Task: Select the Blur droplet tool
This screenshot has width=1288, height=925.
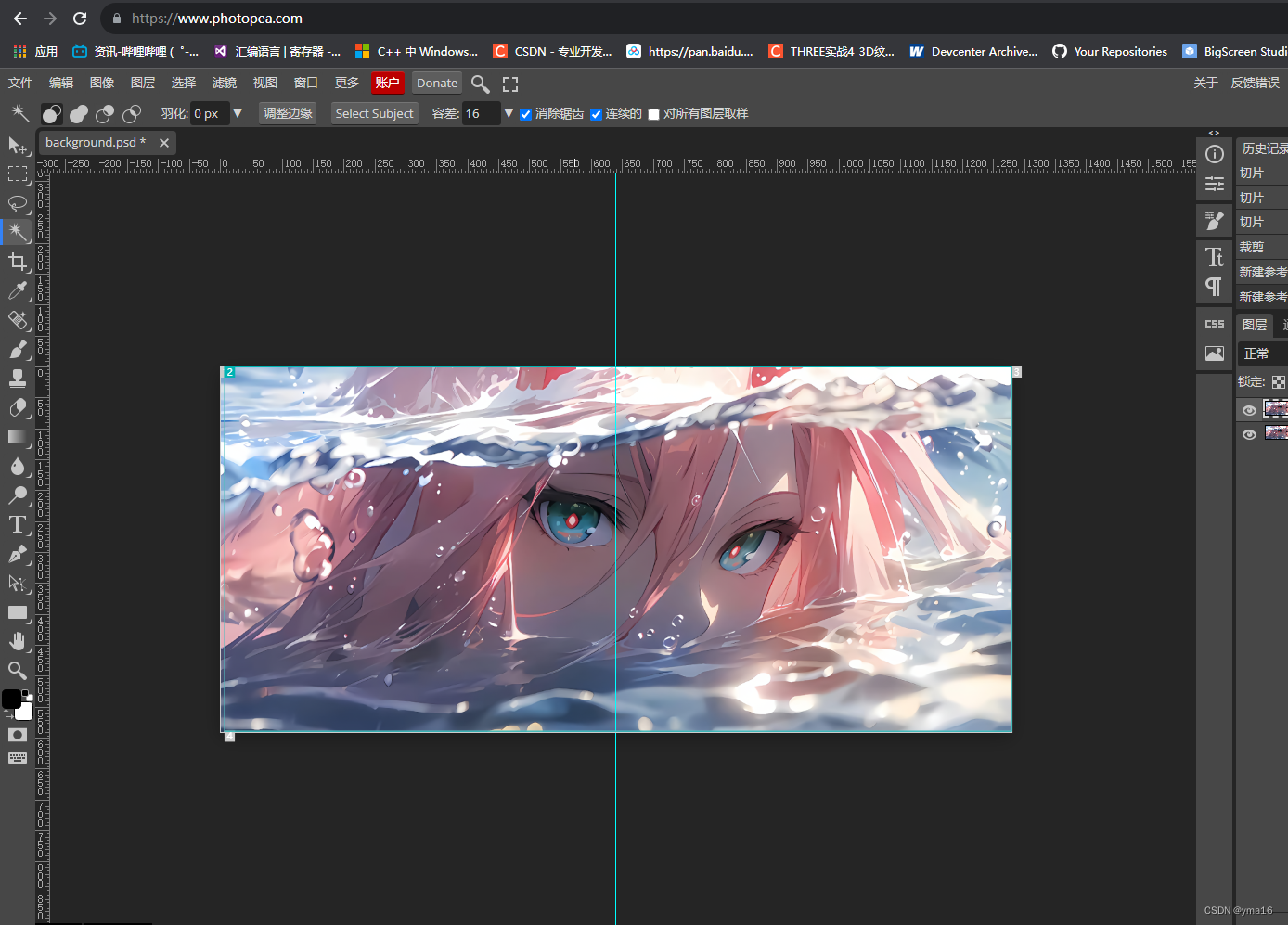Action: [x=18, y=466]
